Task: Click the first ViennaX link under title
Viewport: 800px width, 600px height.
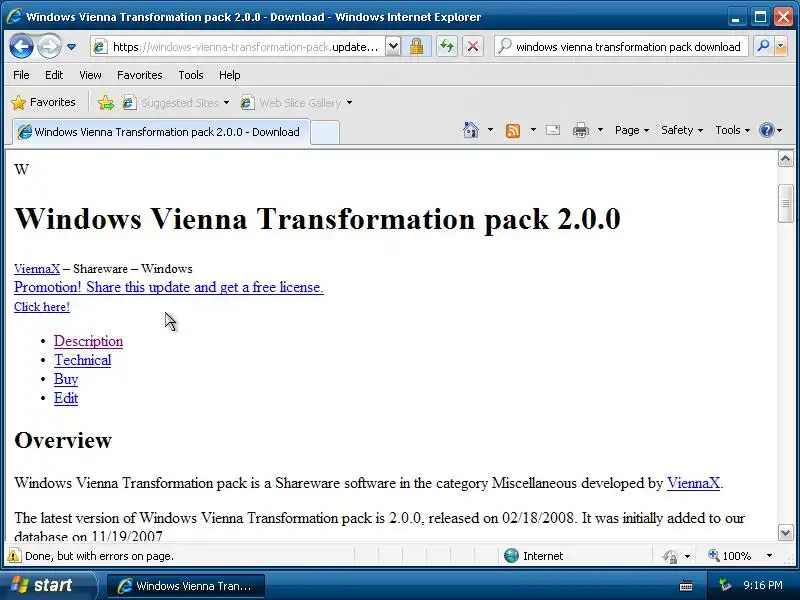Action: click(37, 269)
